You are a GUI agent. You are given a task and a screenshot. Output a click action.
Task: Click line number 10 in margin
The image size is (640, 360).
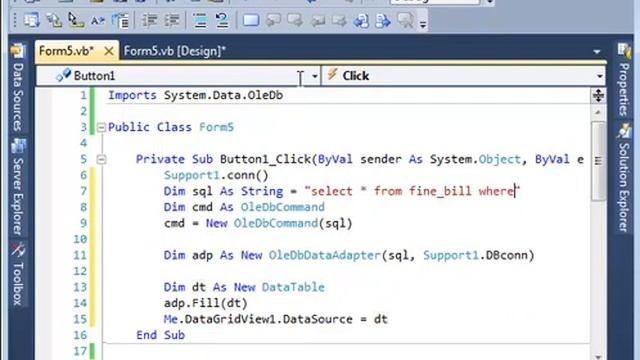(x=80, y=239)
